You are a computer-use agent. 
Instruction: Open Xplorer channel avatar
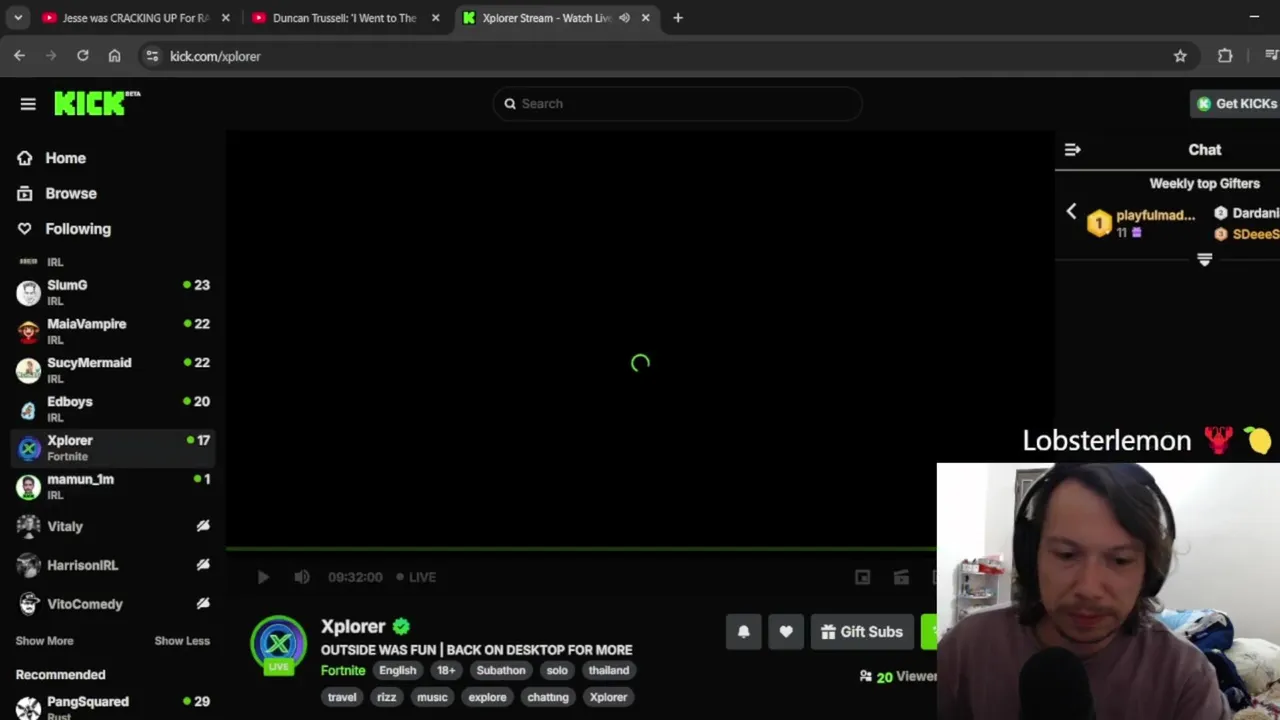tap(278, 643)
